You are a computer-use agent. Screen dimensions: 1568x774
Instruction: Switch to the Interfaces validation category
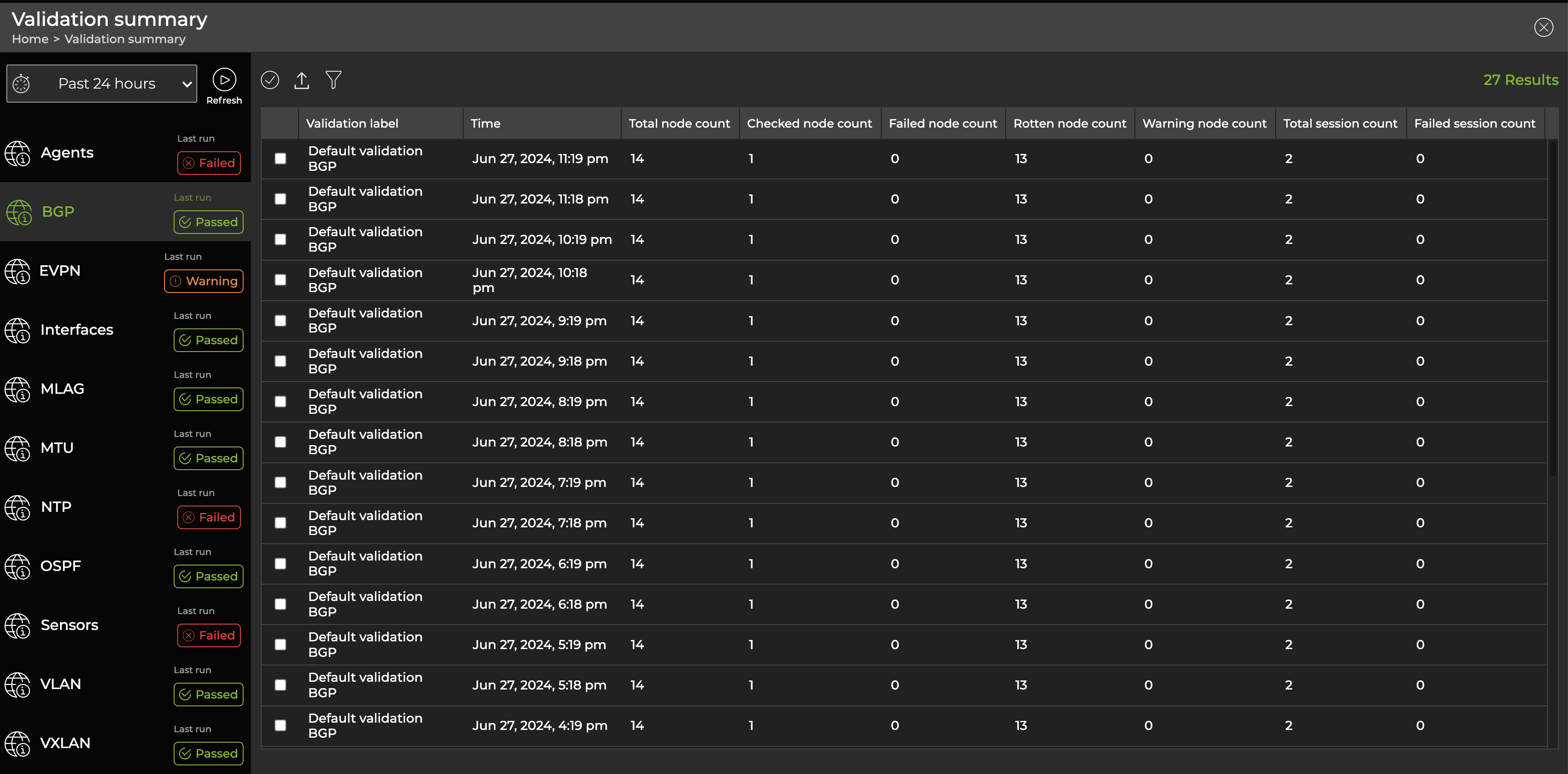tap(77, 330)
